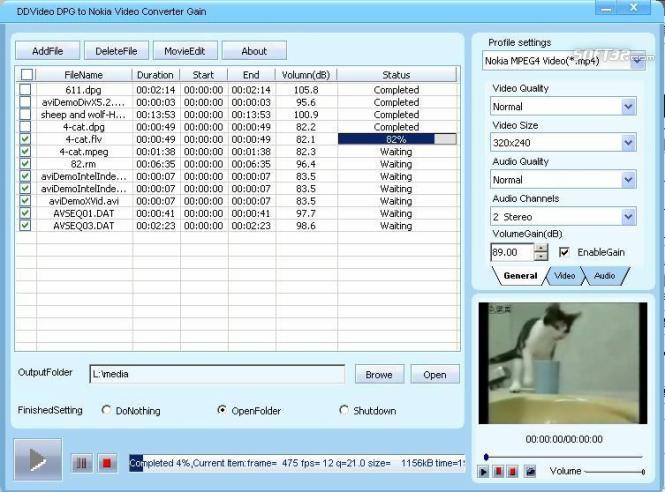Open the Nokia MPEG4 Video profile dropdown
Viewport: 665px width, 492px height.
click(x=637, y=61)
